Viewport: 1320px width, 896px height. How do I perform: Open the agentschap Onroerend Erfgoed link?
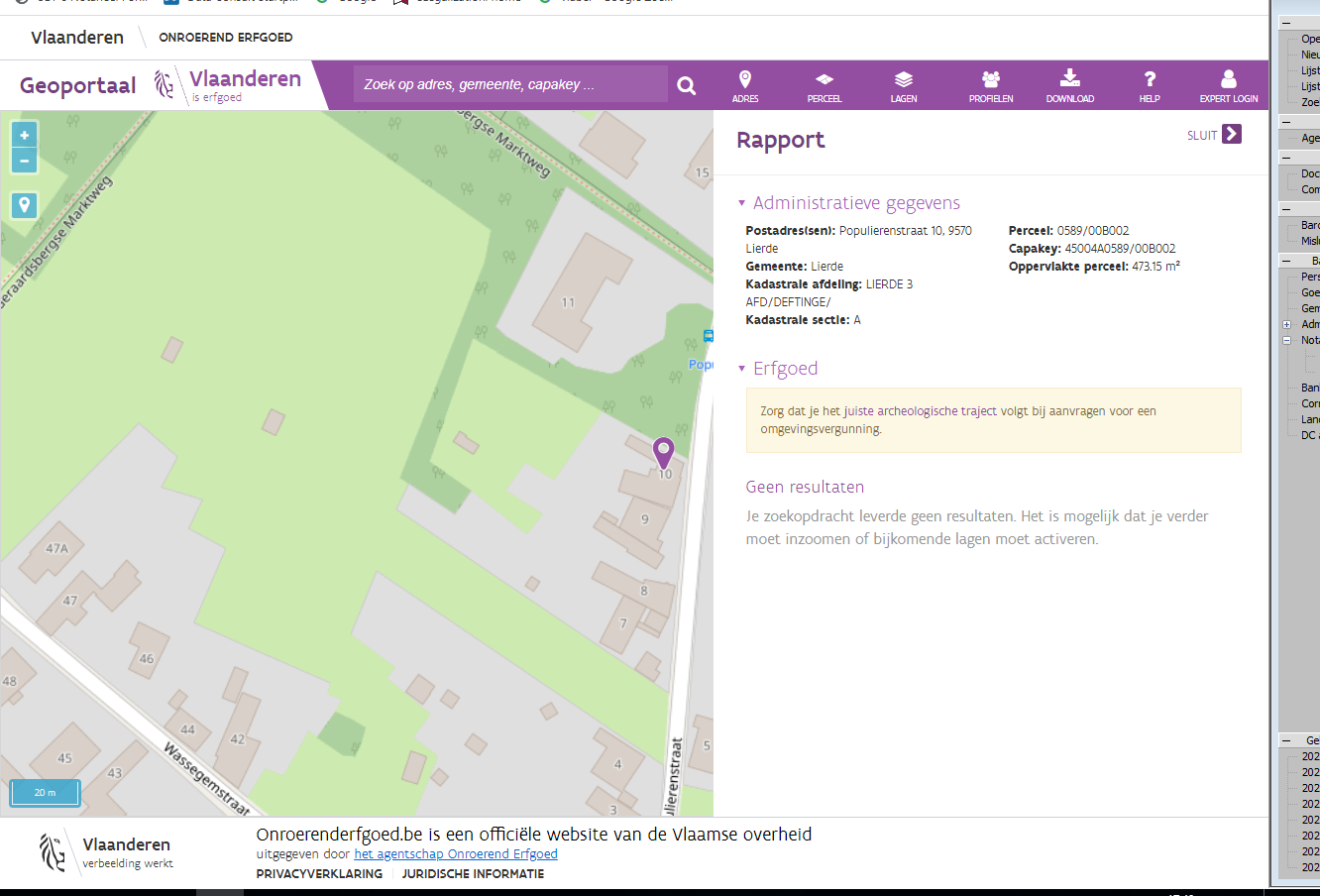click(456, 854)
